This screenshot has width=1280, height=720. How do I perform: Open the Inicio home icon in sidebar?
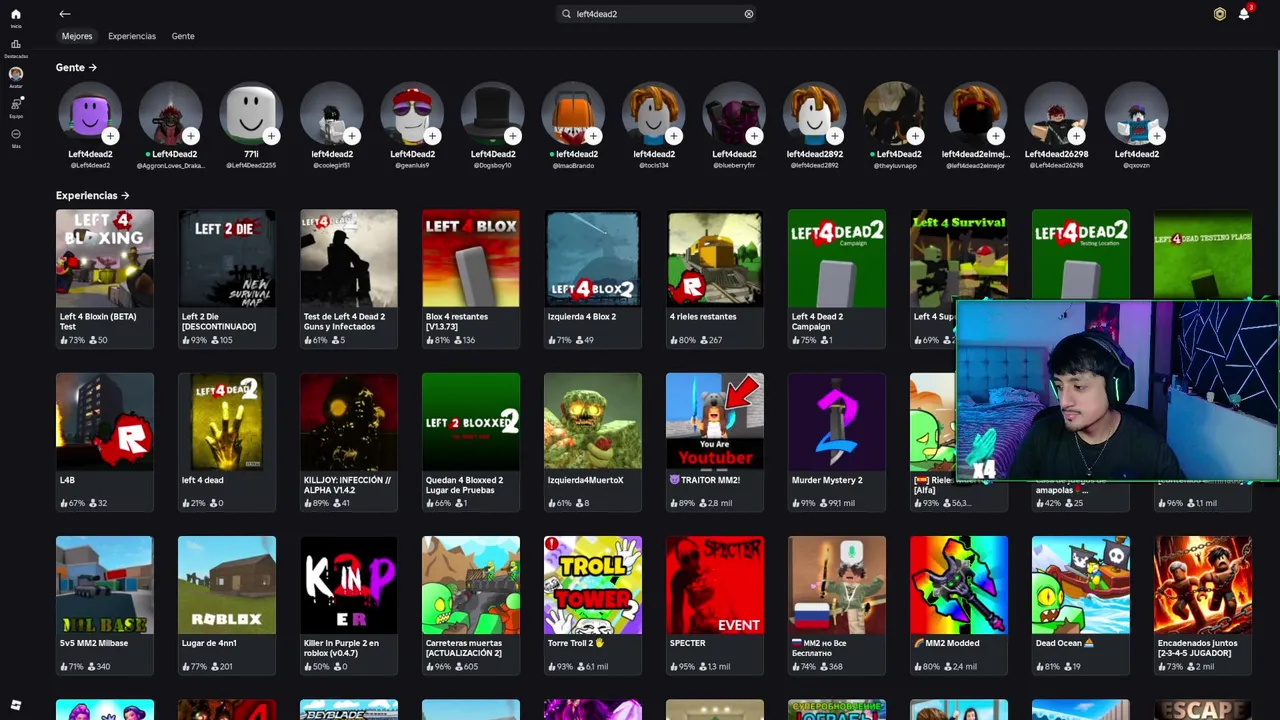click(15, 14)
